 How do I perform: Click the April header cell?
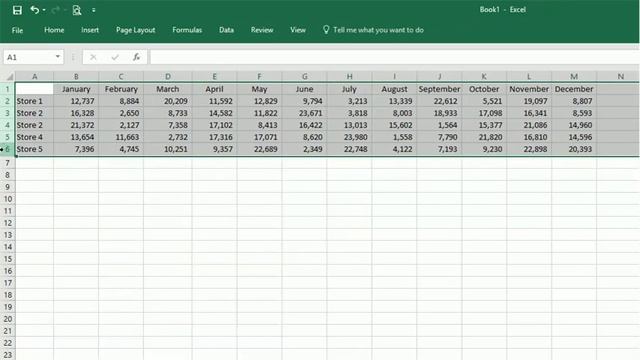(214, 89)
